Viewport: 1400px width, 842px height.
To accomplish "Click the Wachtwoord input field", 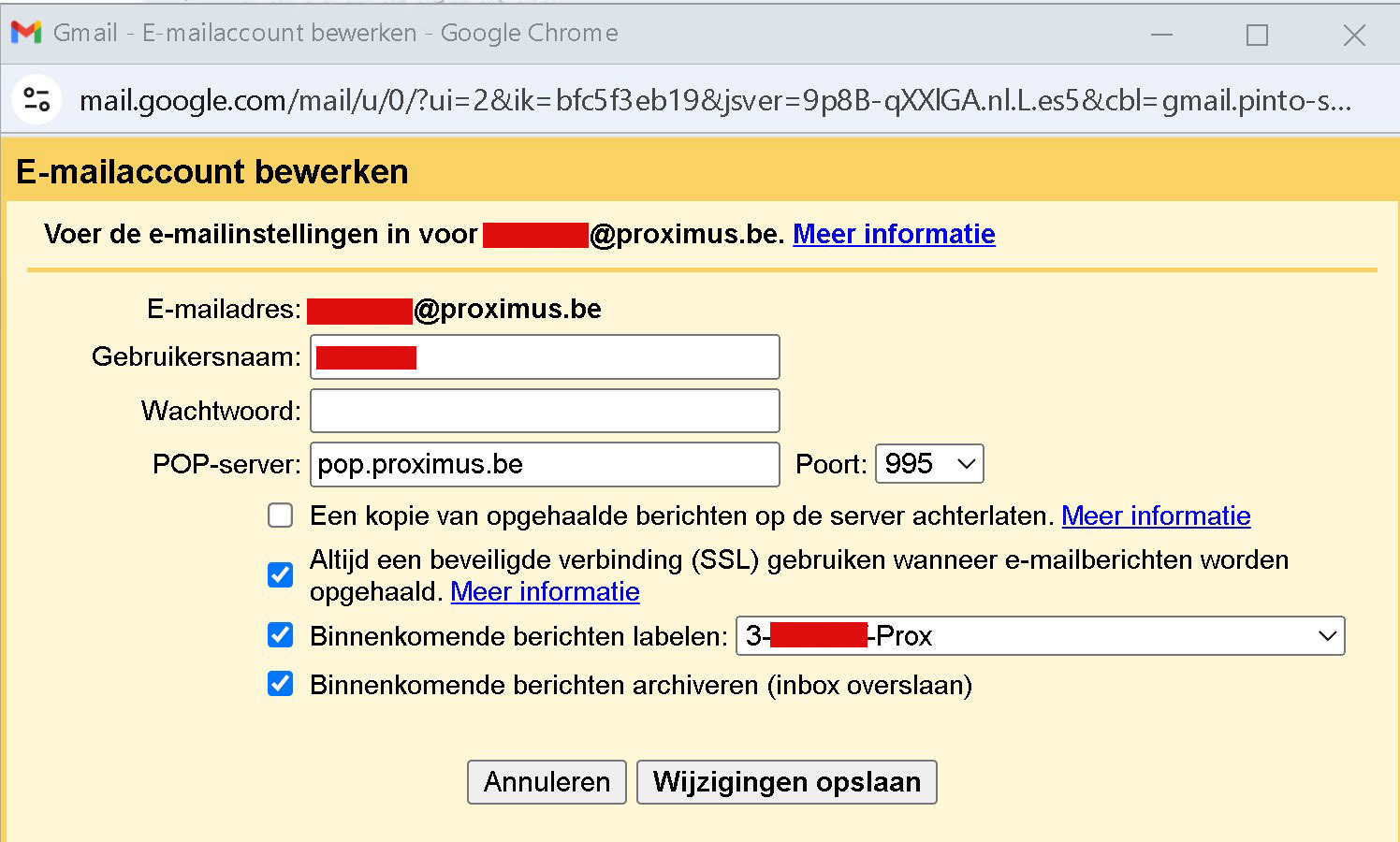I will pyautogui.click(x=545, y=411).
